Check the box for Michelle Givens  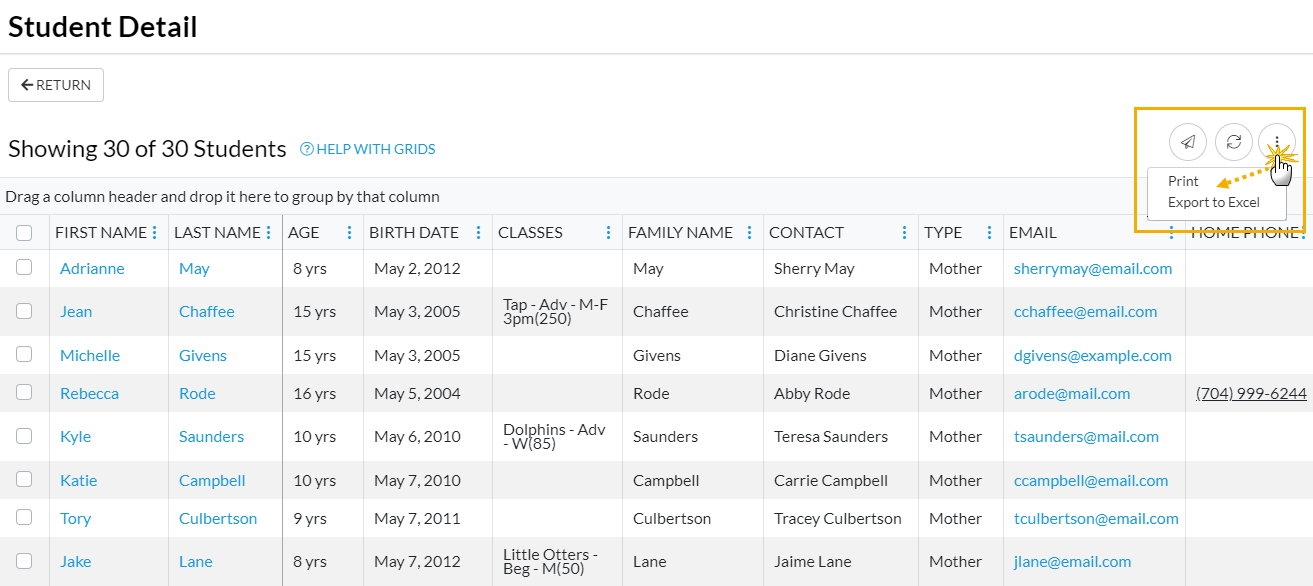click(24, 354)
